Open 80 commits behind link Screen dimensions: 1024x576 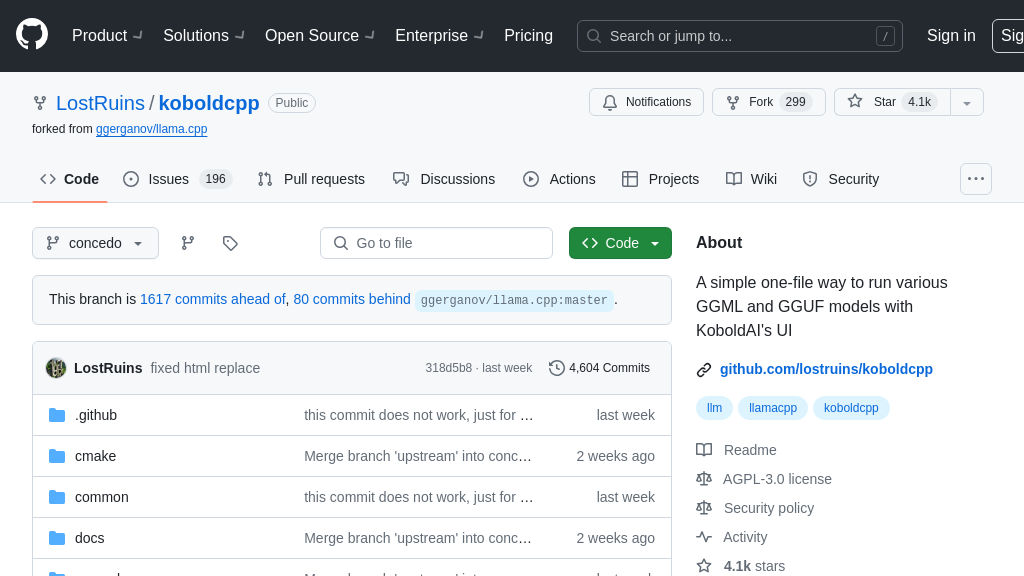(352, 299)
